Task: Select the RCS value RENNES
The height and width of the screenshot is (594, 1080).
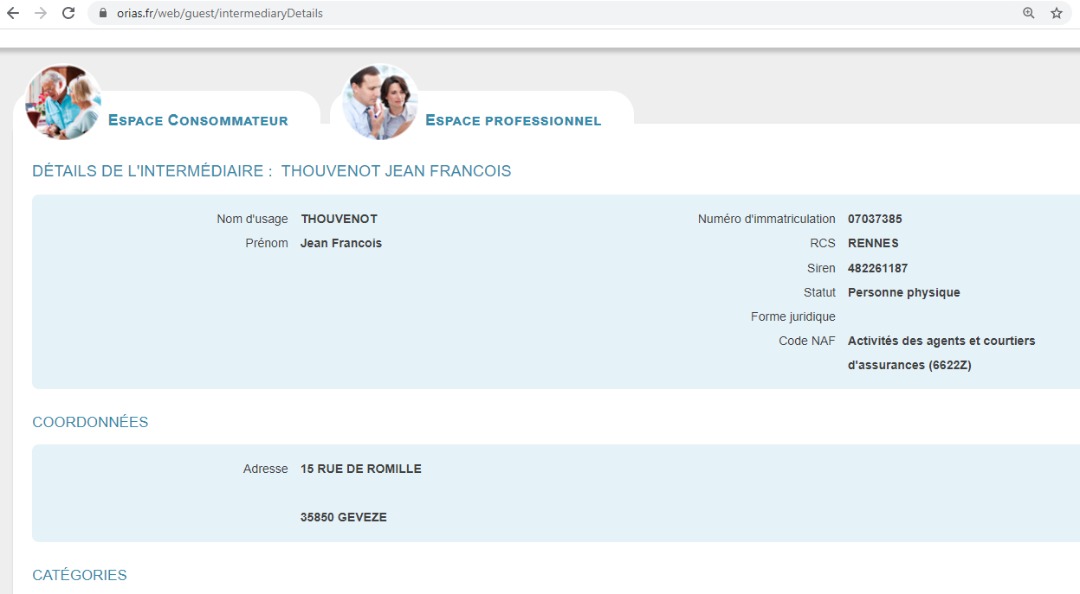Action: coord(873,243)
